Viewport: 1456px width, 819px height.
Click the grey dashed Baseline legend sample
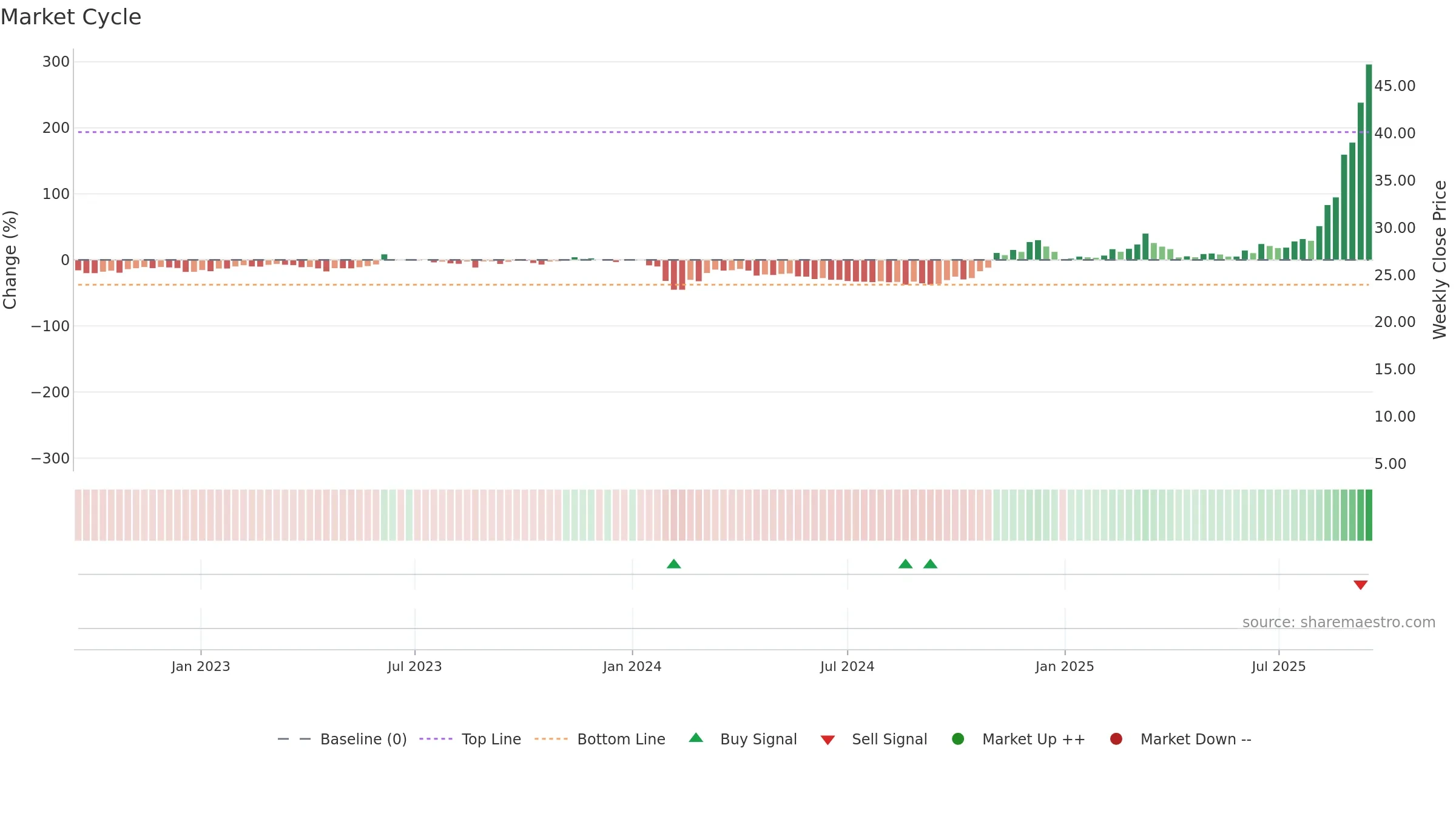point(294,739)
